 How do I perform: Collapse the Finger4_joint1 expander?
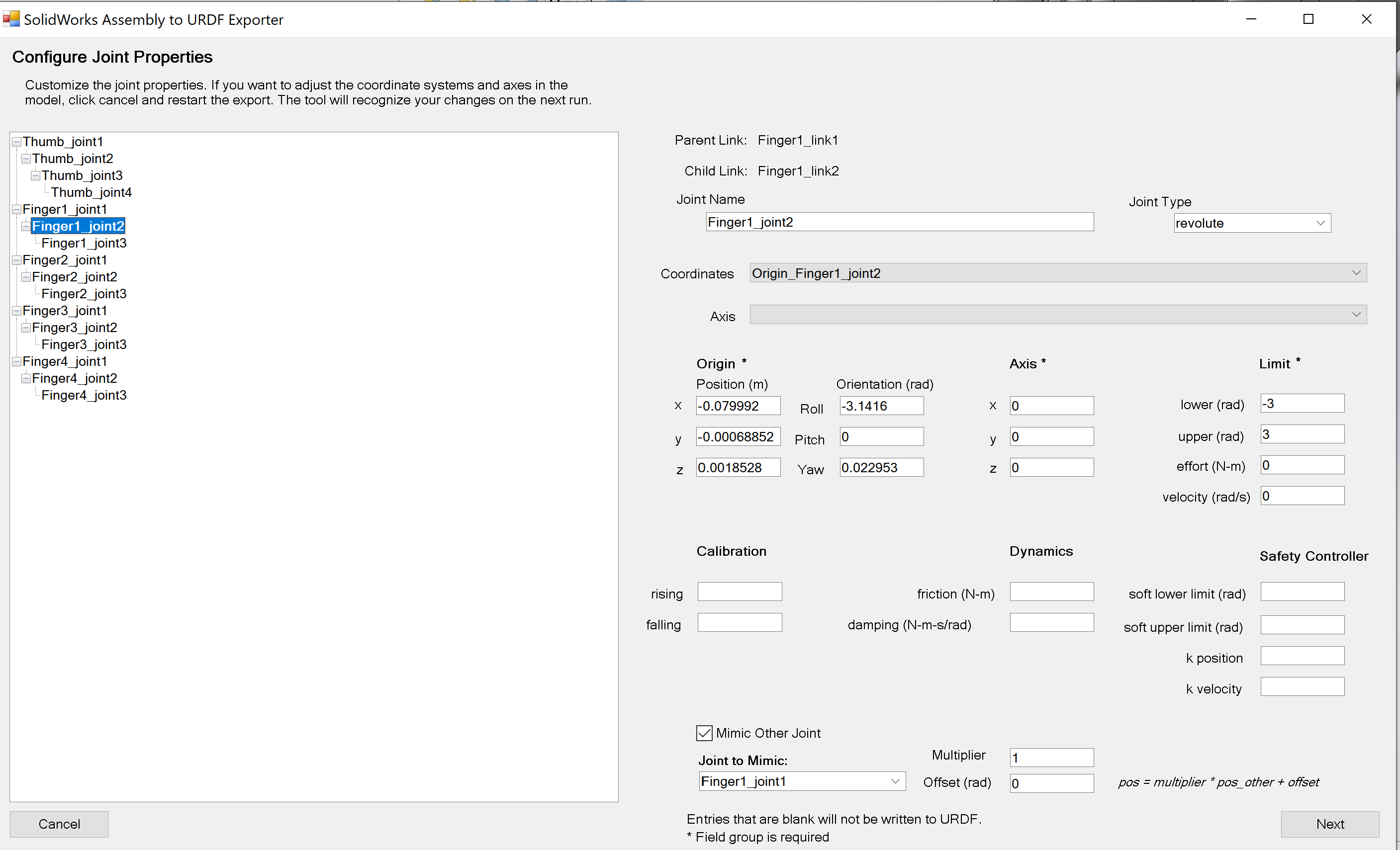(16, 362)
